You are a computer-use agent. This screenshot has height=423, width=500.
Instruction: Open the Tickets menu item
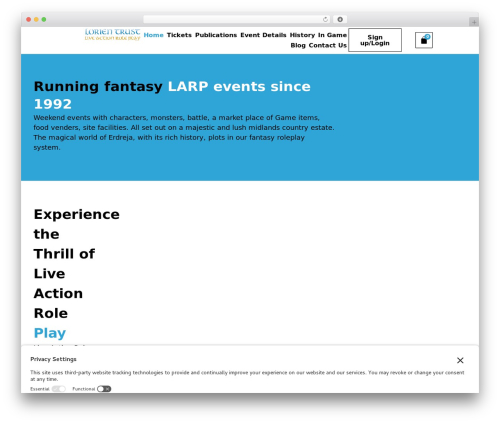(x=179, y=35)
